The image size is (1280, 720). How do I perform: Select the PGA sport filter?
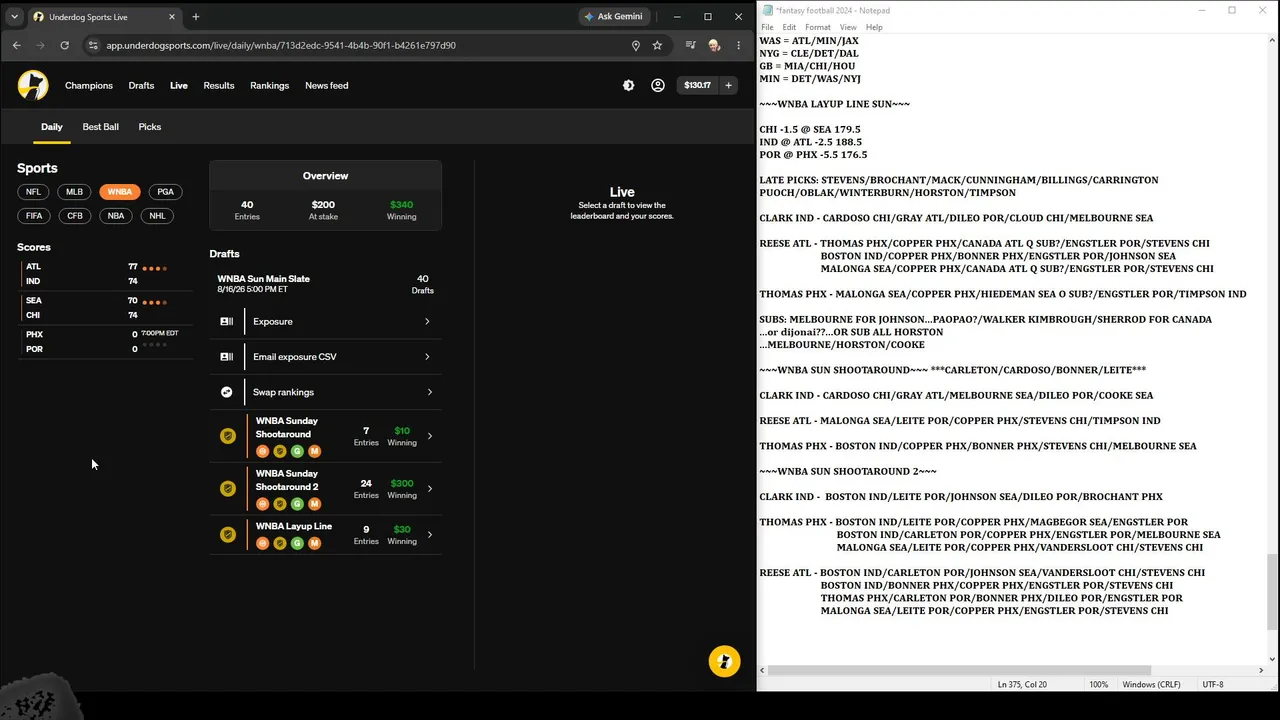(x=165, y=192)
